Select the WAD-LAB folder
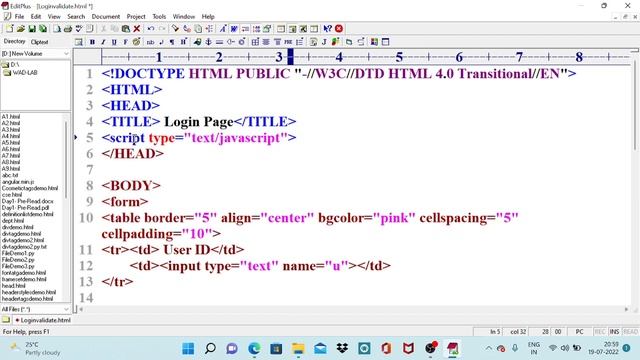Viewport: 640px width, 360px height. [24, 73]
